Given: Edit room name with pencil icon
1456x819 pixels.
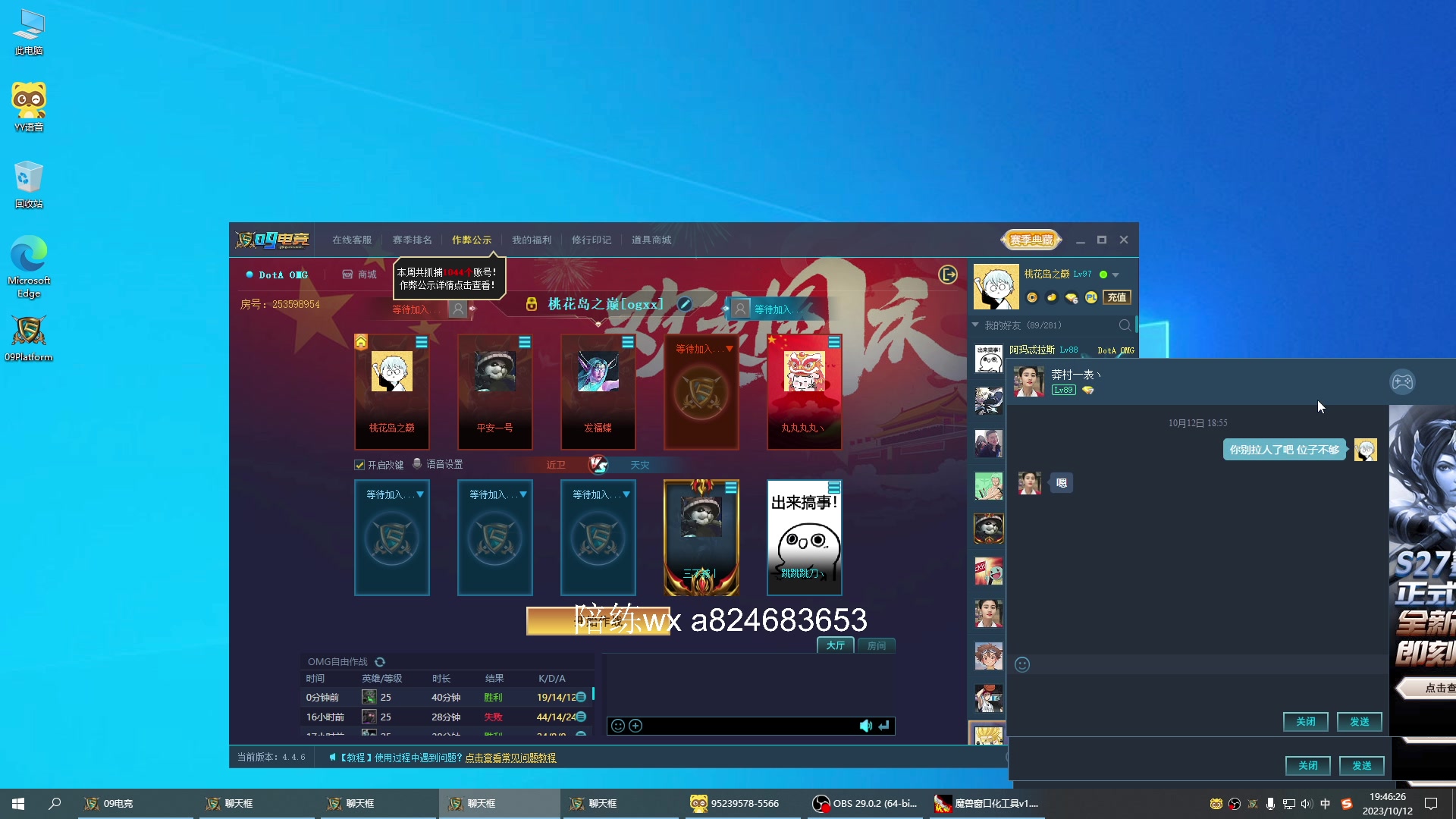Looking at the screenshot, I should [684, 304].
